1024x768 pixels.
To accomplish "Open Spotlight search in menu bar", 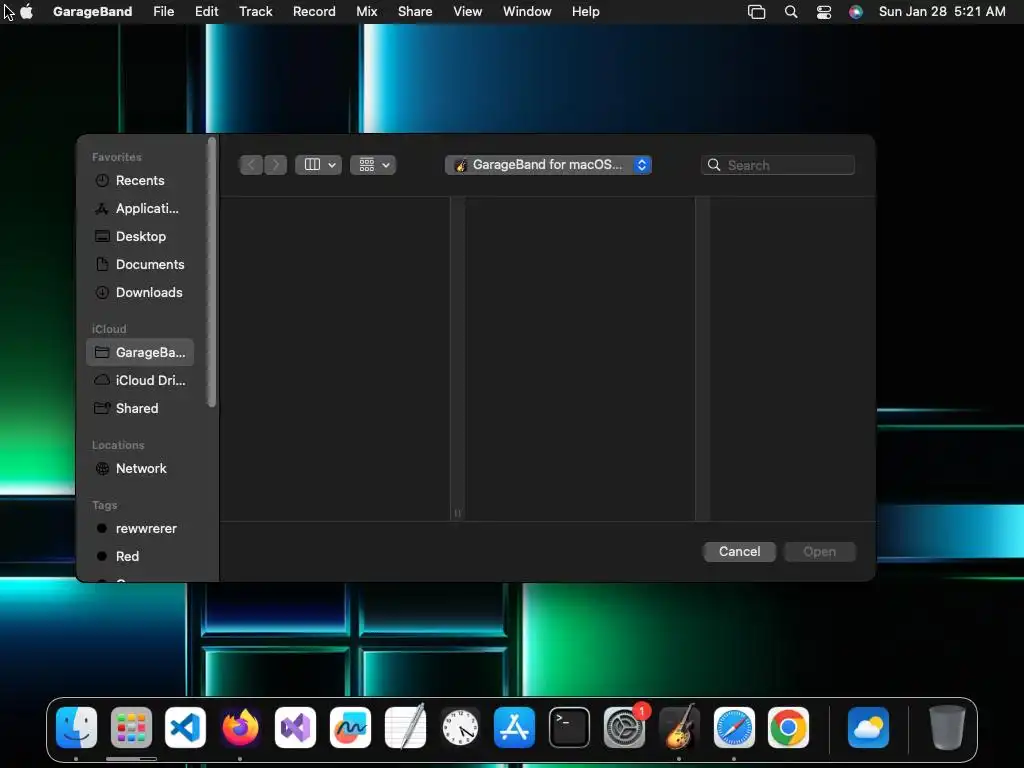I will (791, 12).
